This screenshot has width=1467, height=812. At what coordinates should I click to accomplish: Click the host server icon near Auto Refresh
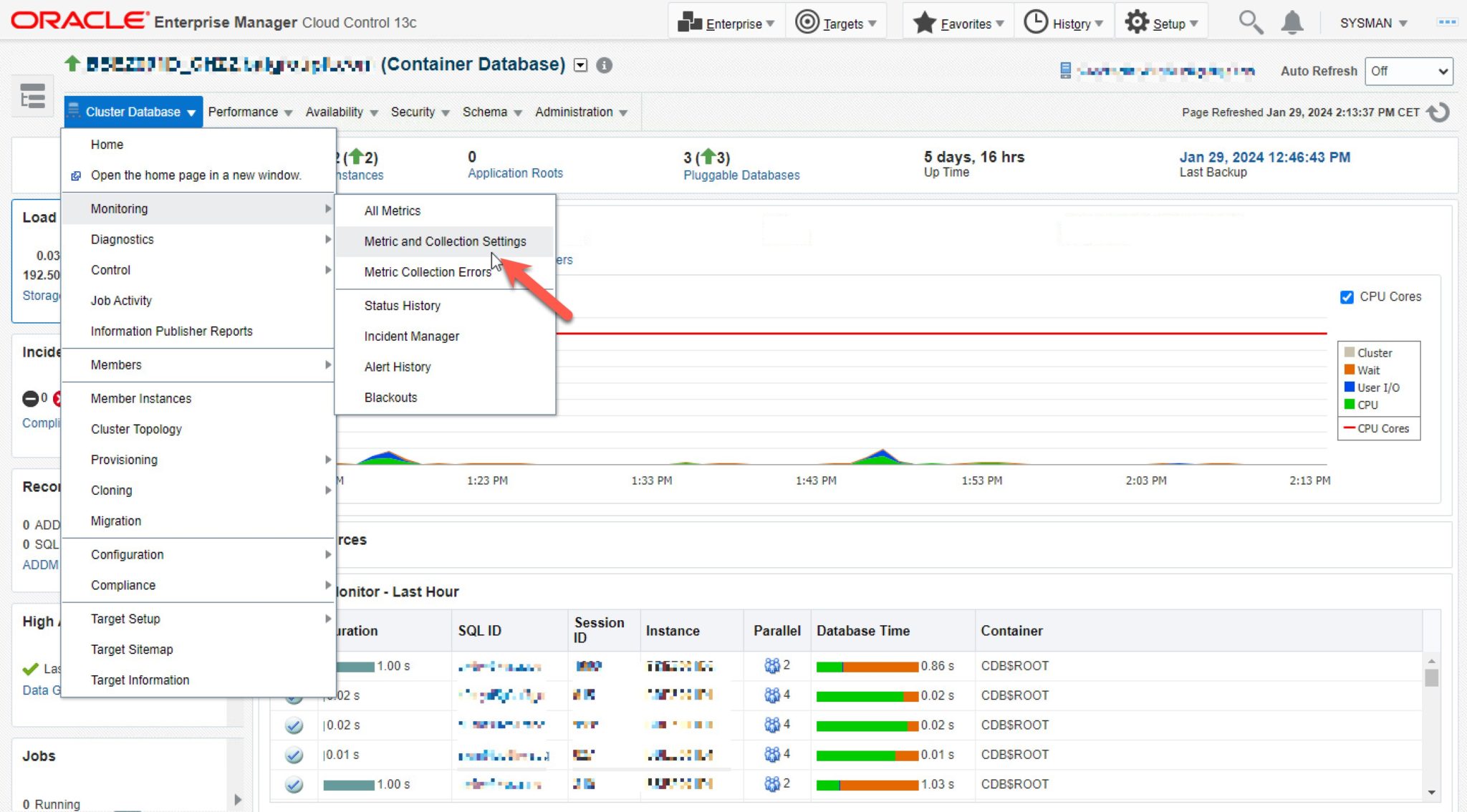pos(1065,70)
